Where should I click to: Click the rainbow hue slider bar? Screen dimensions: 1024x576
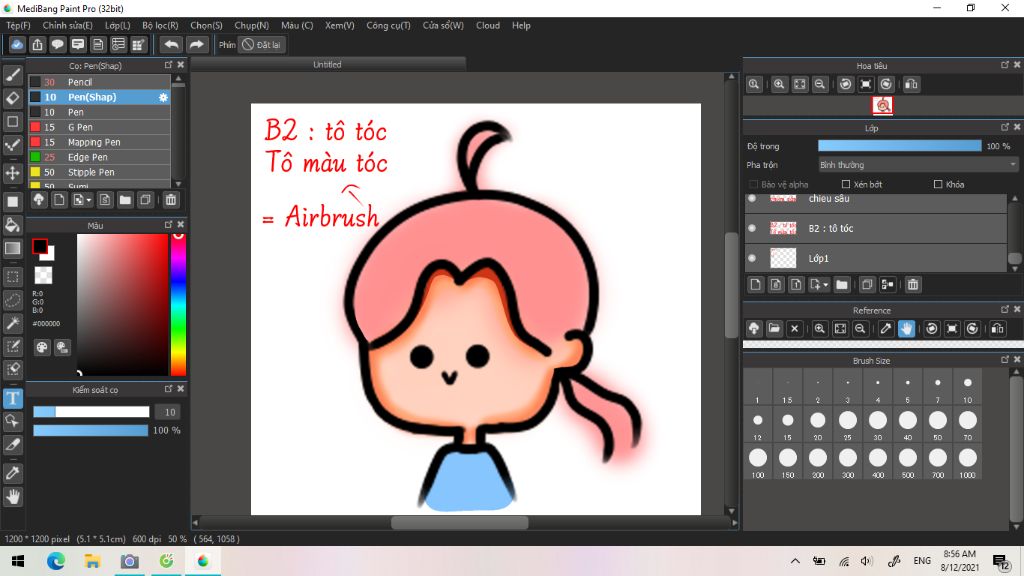click(177, 305)
